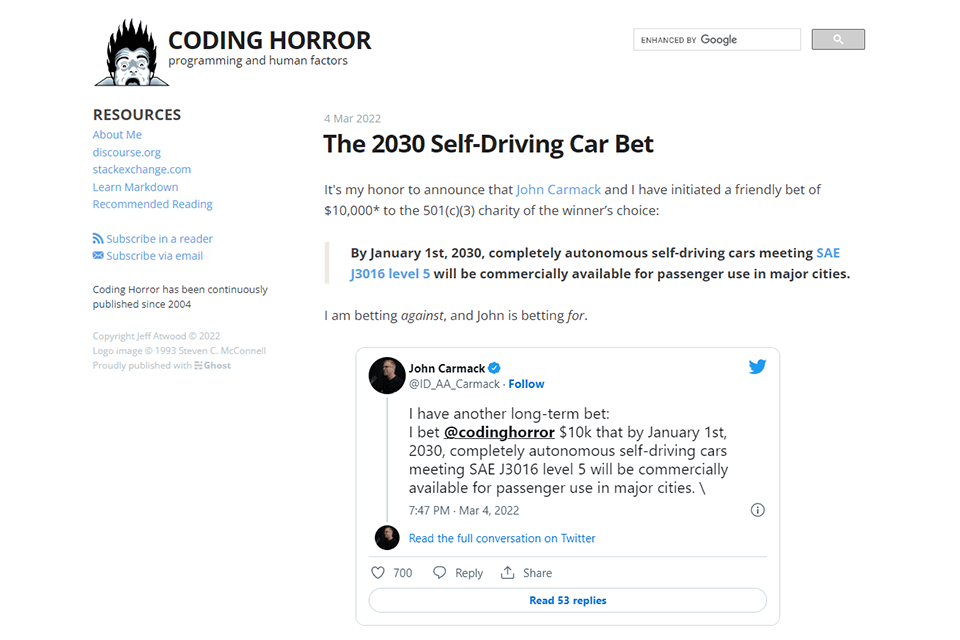The width and height of the screenshot is (960, 640).
Task: Like the tweet via heart icon
Action: [378, 573]
